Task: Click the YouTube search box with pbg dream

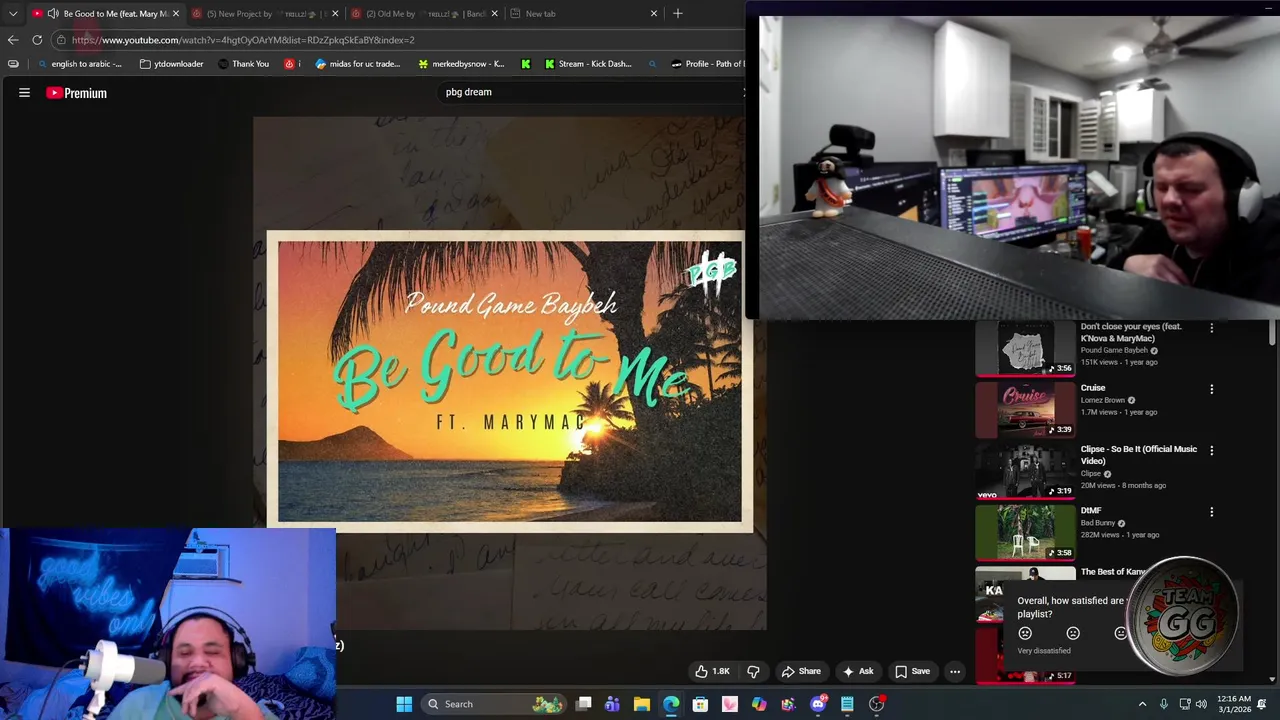Action: click(x=590, y=92)
